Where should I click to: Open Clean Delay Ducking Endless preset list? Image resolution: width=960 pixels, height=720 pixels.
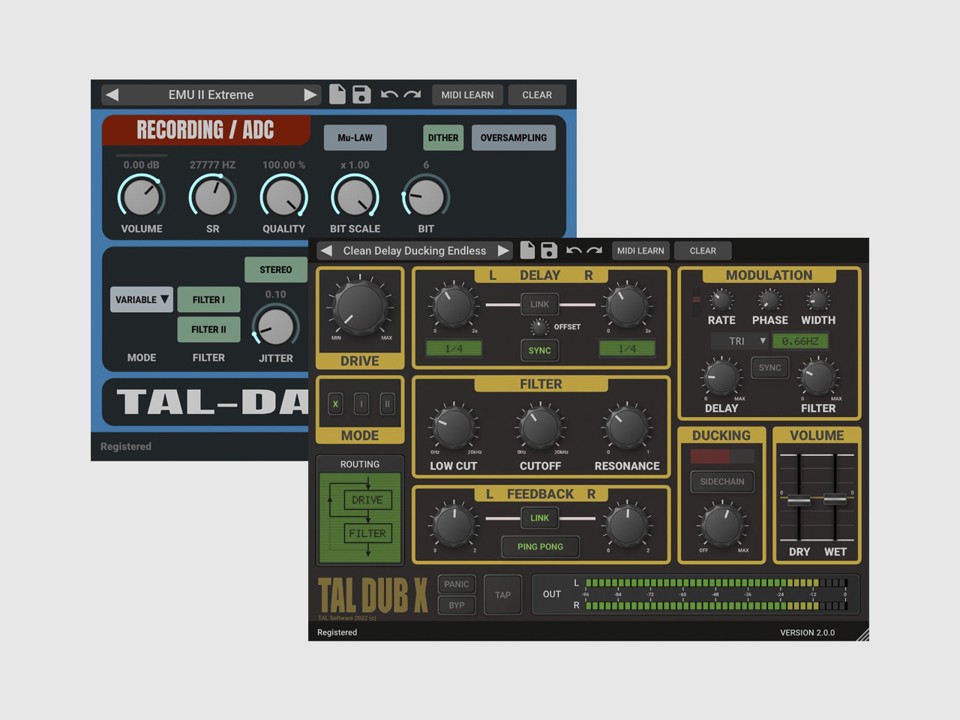click(414, 250)
